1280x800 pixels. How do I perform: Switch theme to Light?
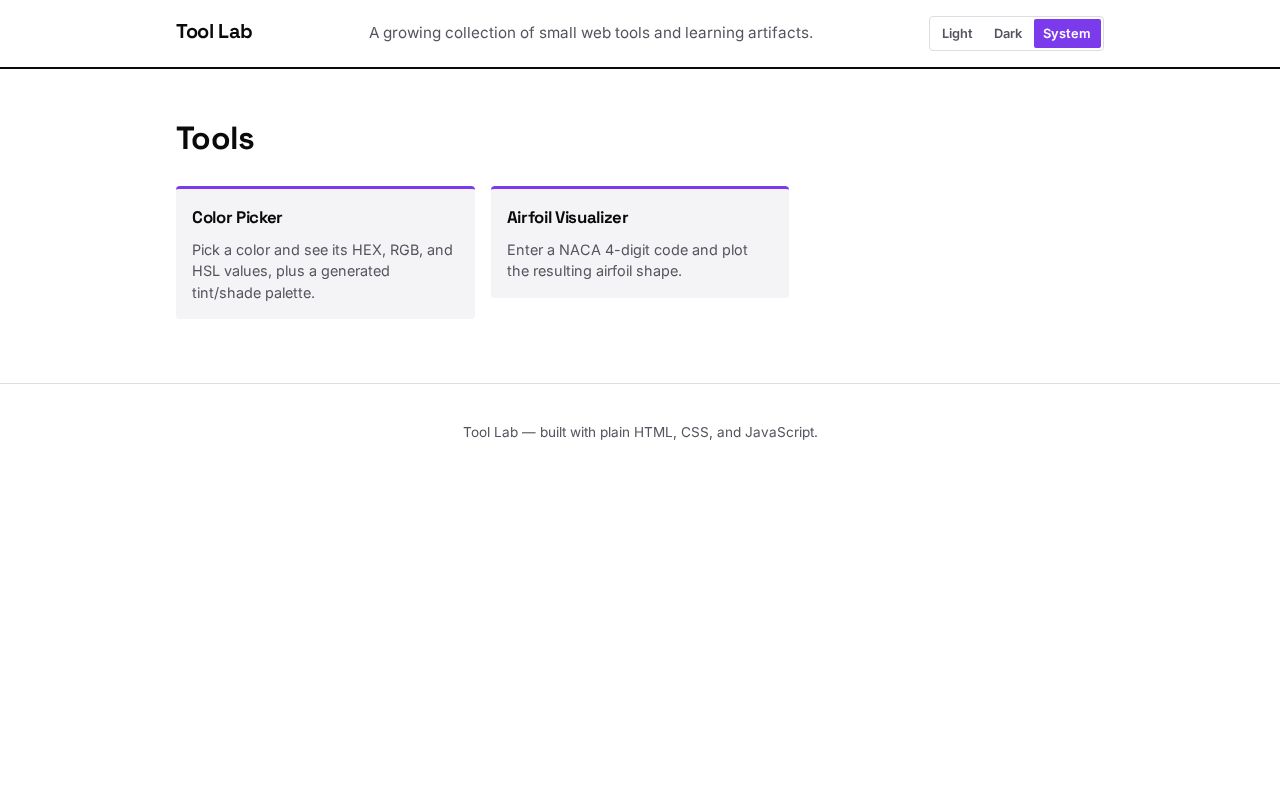[x=957, y=33]
